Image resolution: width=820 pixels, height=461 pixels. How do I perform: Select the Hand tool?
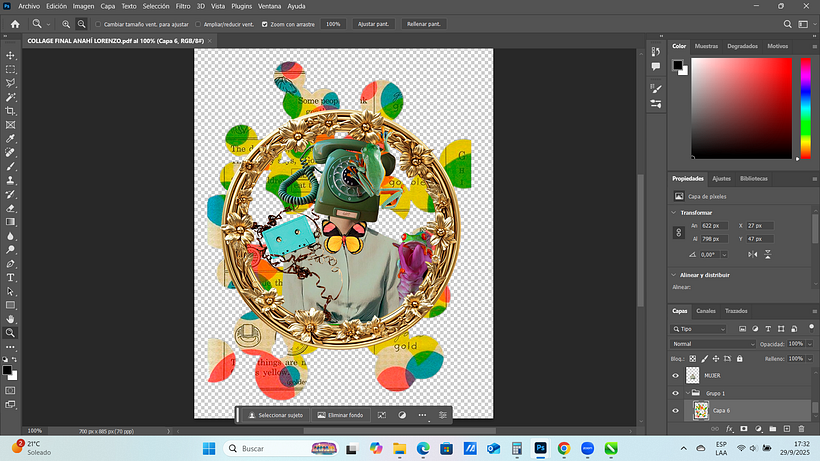[x=11, y=319]
